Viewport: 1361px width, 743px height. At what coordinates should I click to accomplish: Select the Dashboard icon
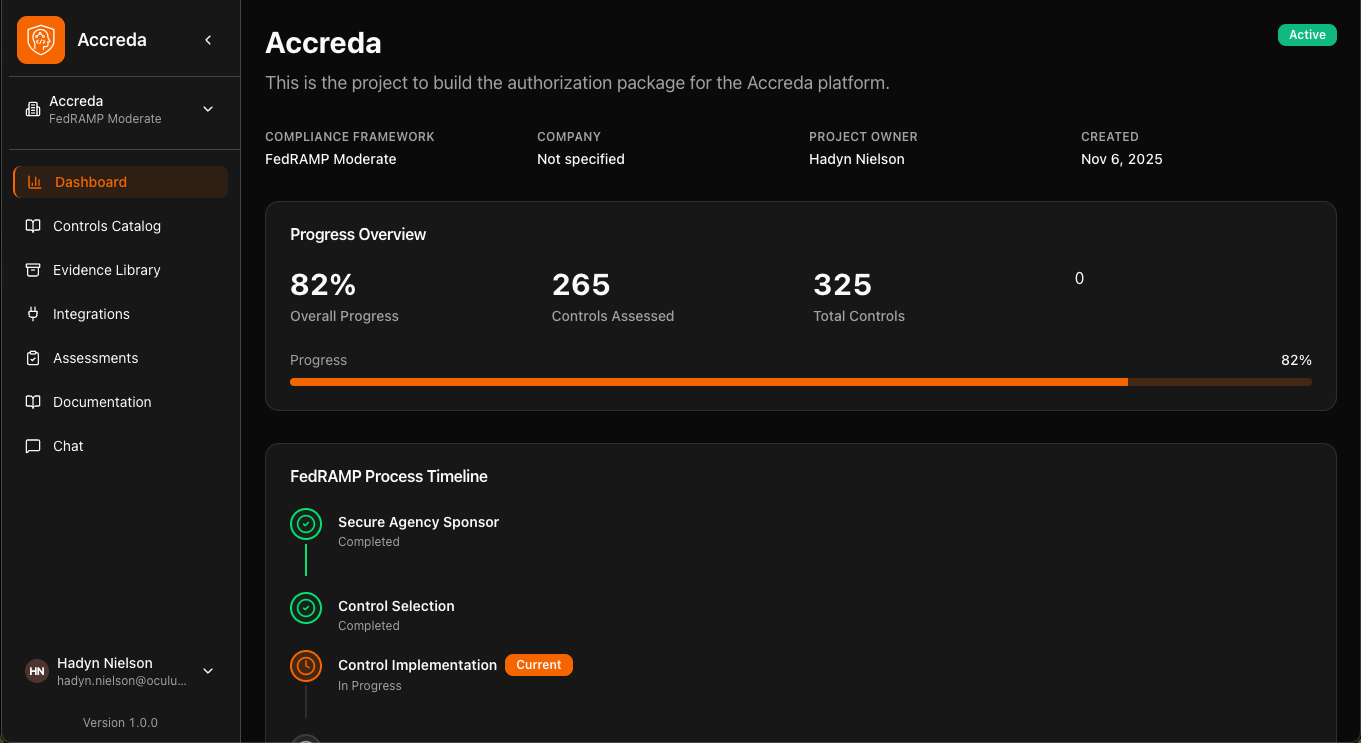pos(33,182)
